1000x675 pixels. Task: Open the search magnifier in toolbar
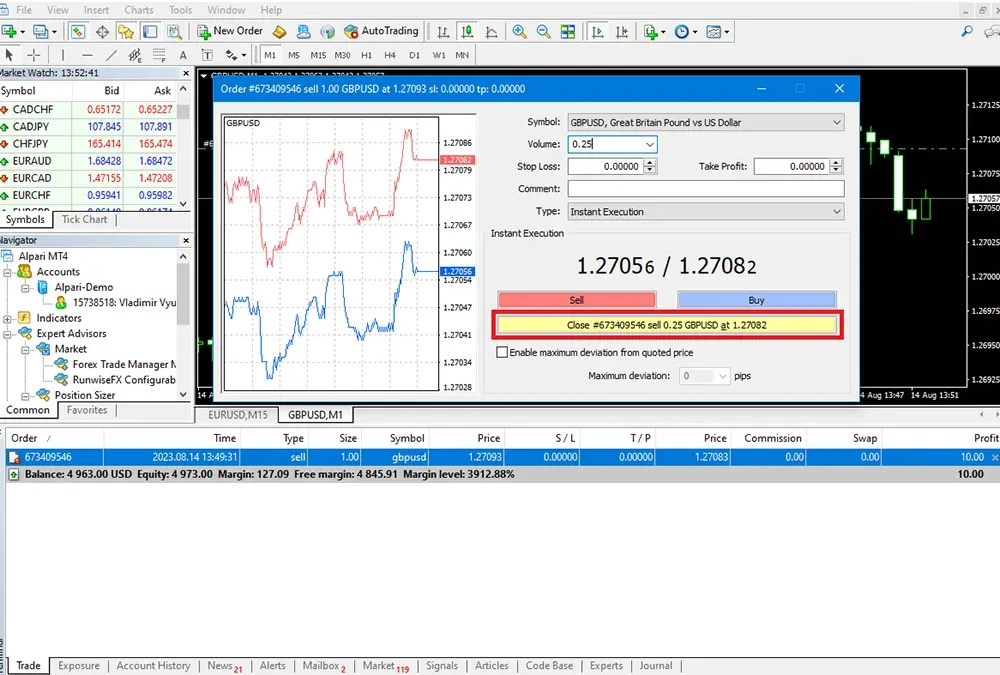pyautogui.click(x=967, y=31)
